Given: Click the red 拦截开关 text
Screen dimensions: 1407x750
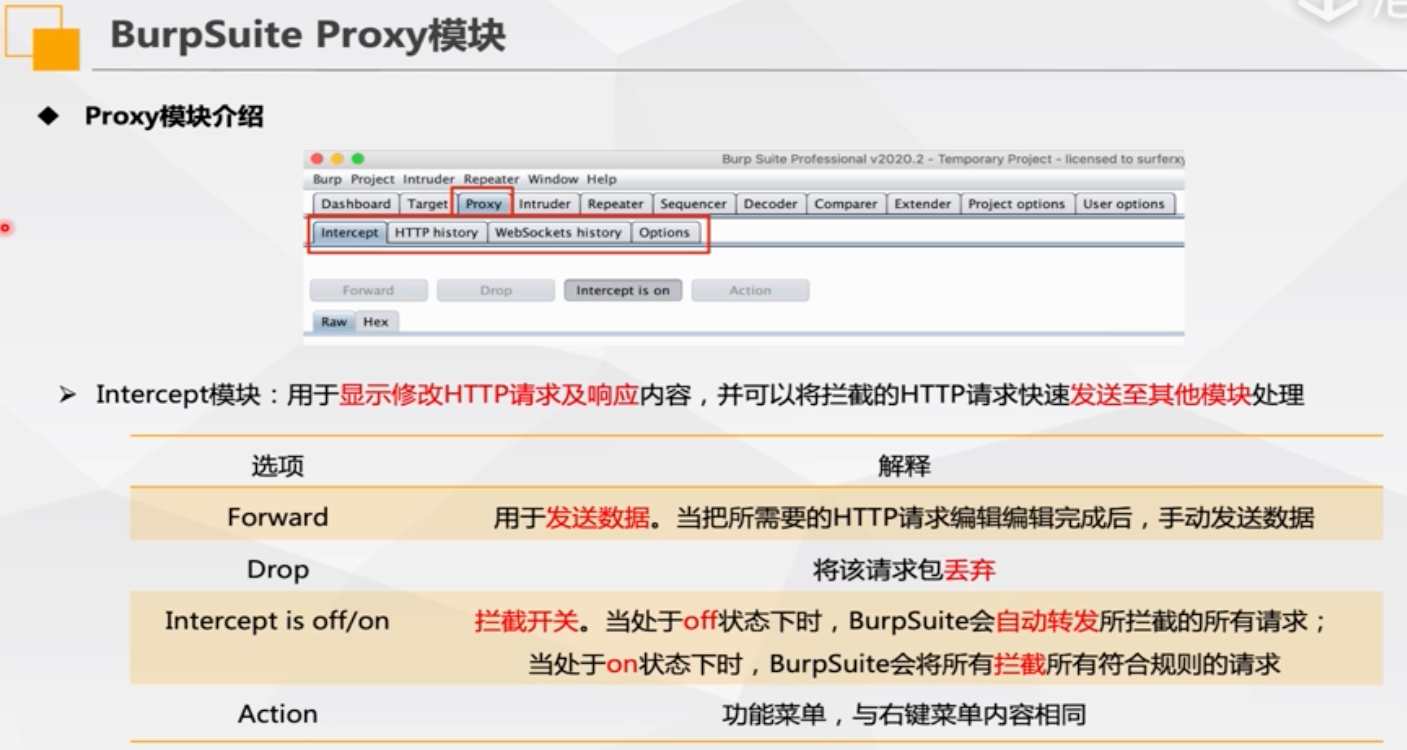Looking at the screenshot, I should click(527, 622).
